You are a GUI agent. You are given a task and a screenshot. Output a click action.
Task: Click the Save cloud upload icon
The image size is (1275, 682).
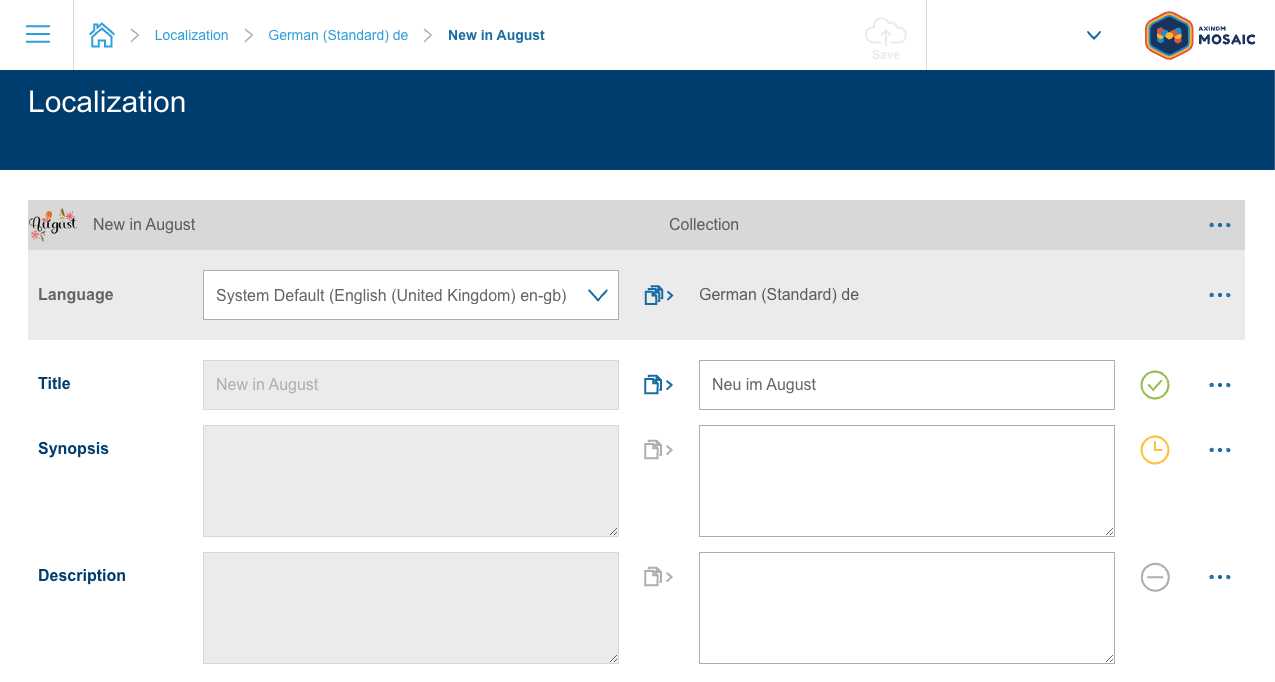click(x=885, y=35)
